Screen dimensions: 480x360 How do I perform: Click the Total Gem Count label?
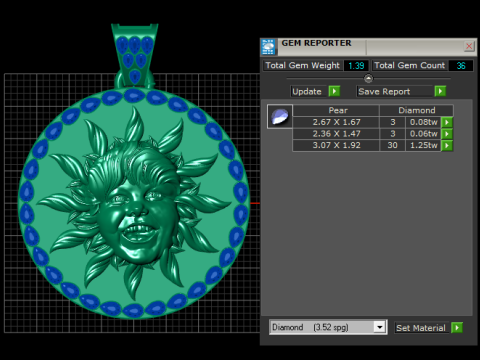(409, 65)
